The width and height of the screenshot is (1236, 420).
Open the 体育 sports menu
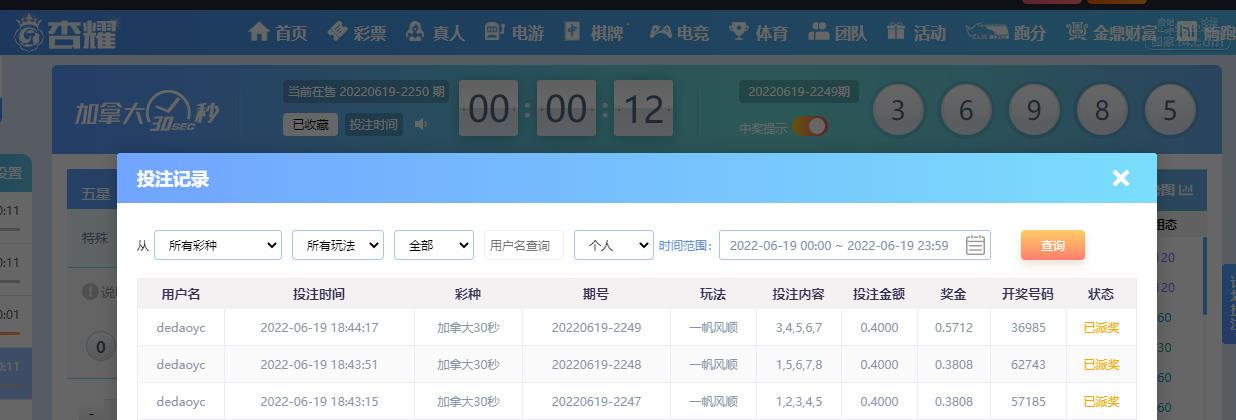(758, 32)
